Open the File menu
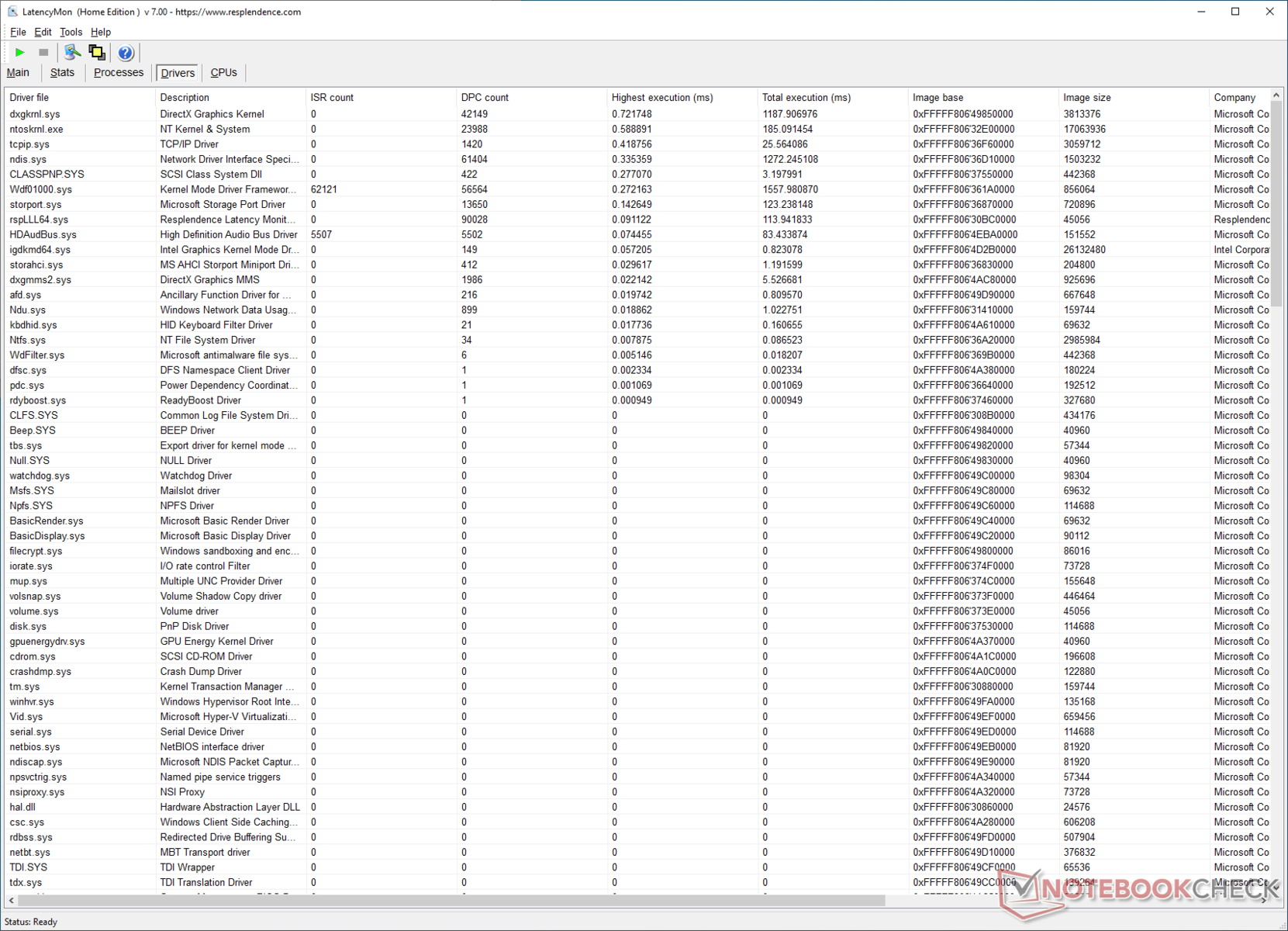1288x931 pixels. [x=18, y=32]
